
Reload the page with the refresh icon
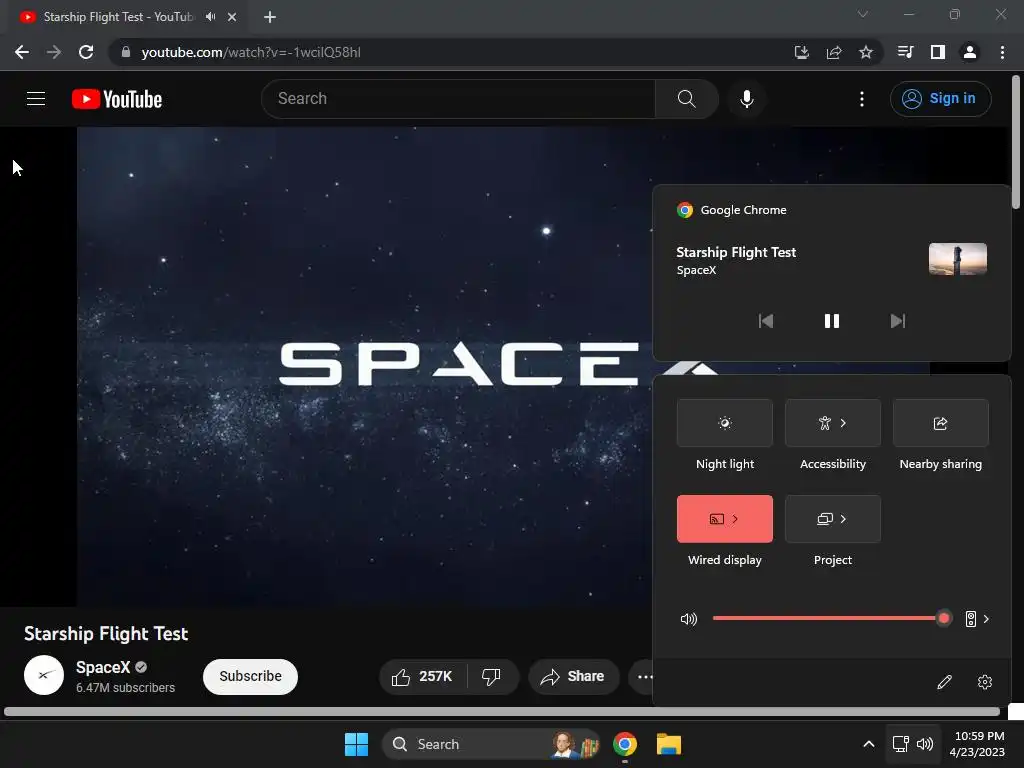point(86,52)
